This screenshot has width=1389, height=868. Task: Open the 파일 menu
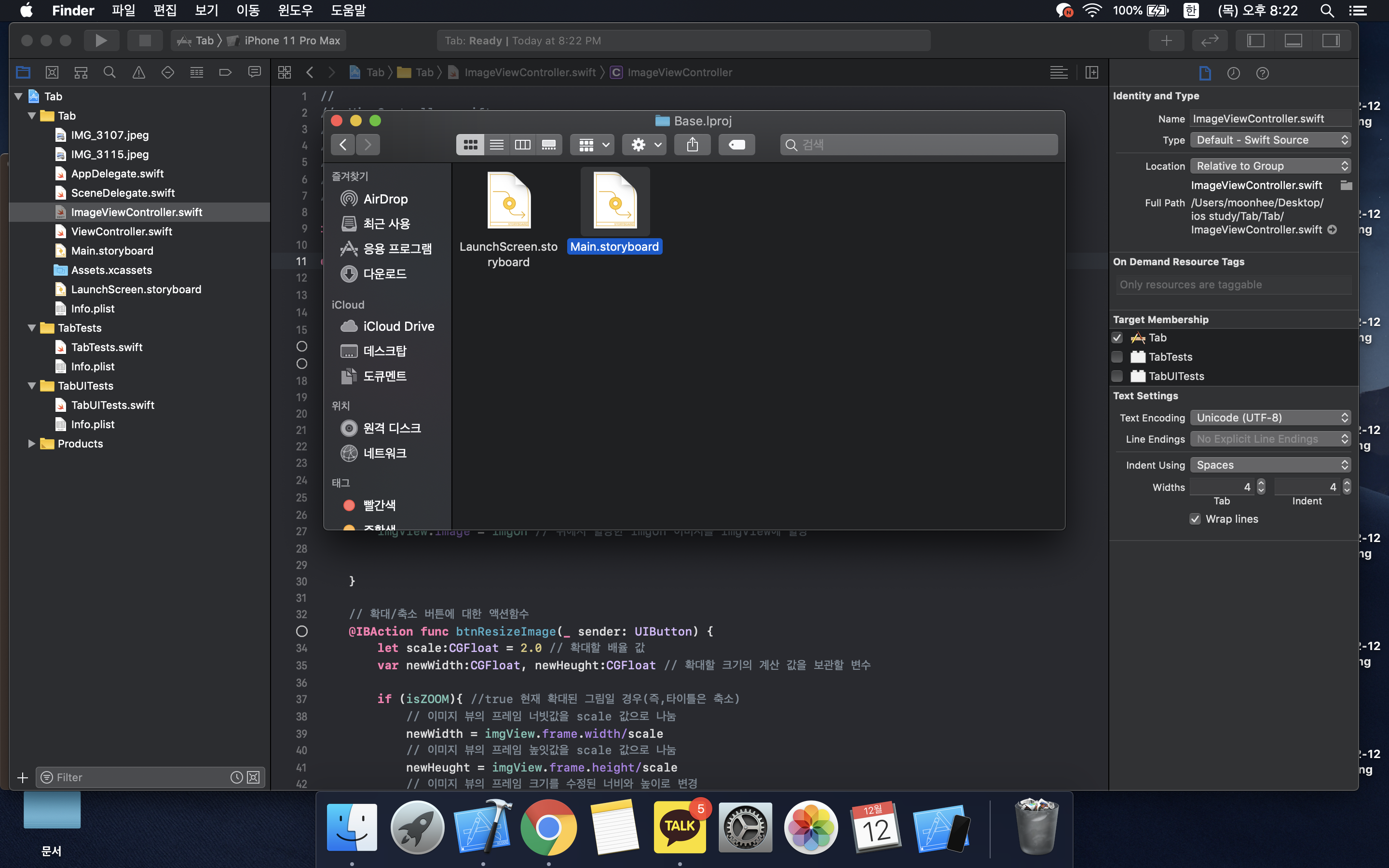coord(123,10)
